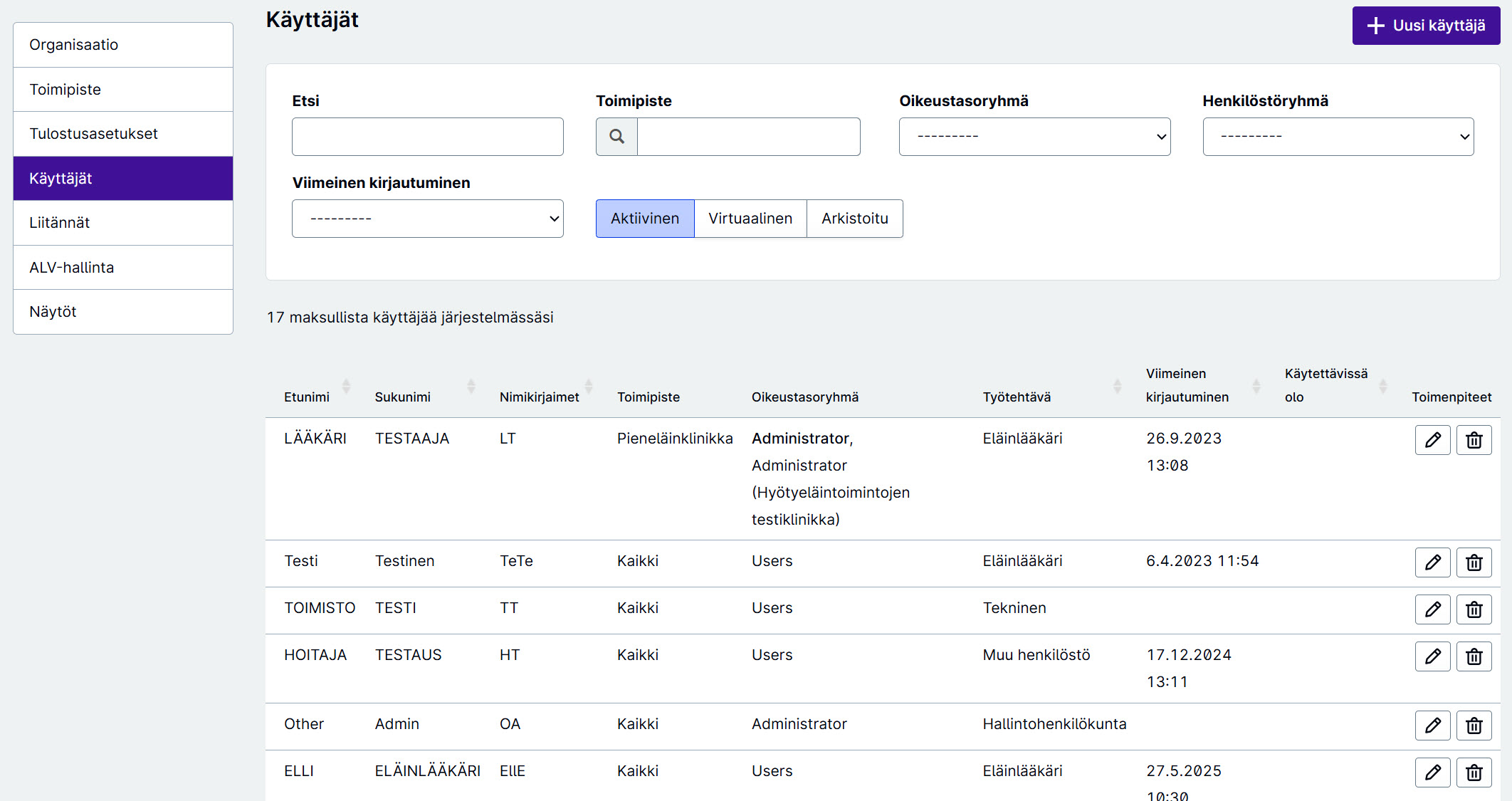Sort by Viimeinen kirjautuminen arrows
The image size is (1512, 801).
coord(1256,386)
